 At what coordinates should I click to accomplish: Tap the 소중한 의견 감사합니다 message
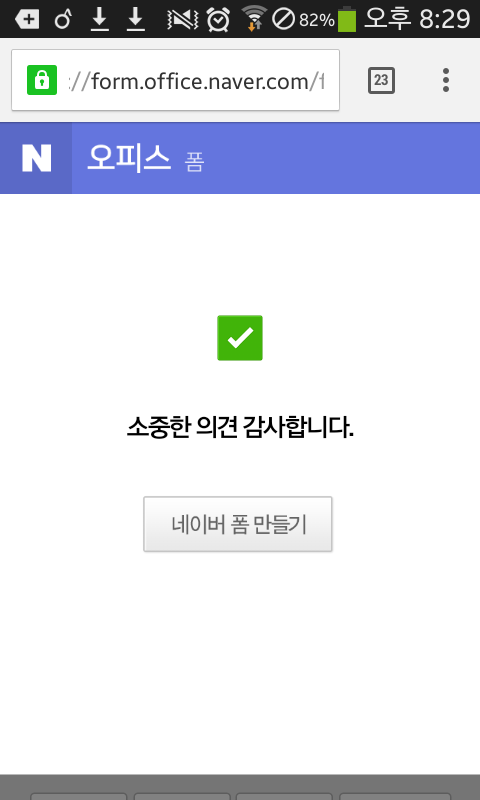[240, 428]
